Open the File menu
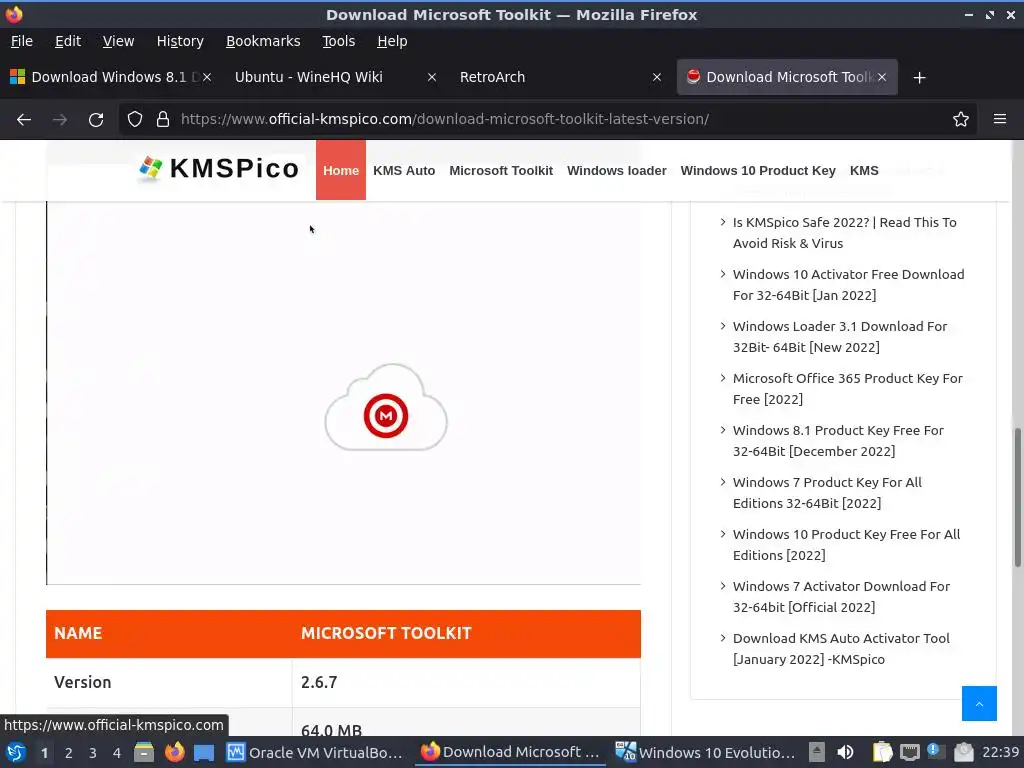 pos(22,41)
